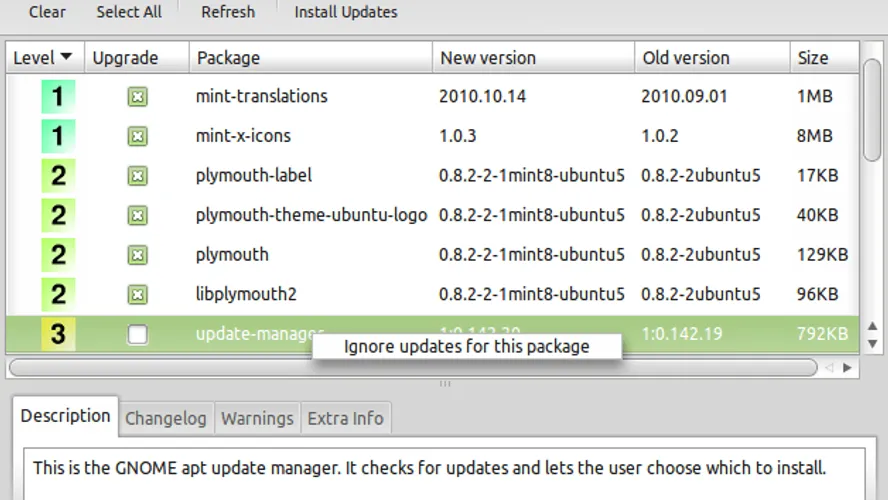Image resolution: width=888 pixels, height=500 pixels.
Task: Choose Ignore updates for this package
Action: [x=467, y=347]
